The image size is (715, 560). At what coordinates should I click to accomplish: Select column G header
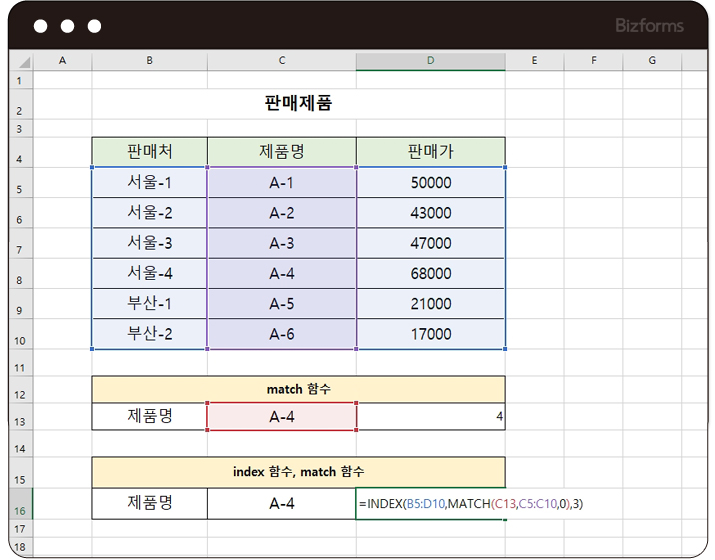(x=651, y=62)
